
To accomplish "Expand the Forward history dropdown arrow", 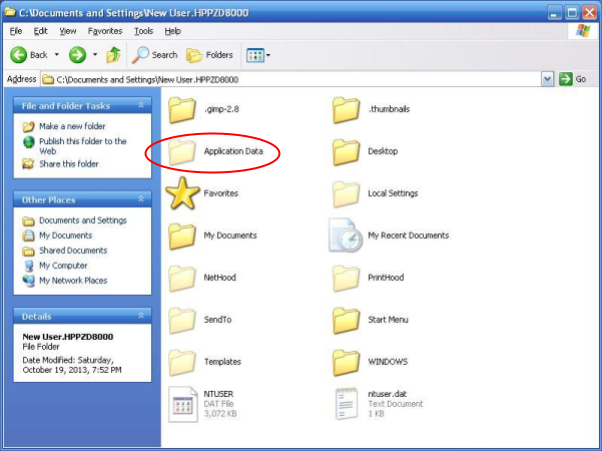I will click(95, 55).
